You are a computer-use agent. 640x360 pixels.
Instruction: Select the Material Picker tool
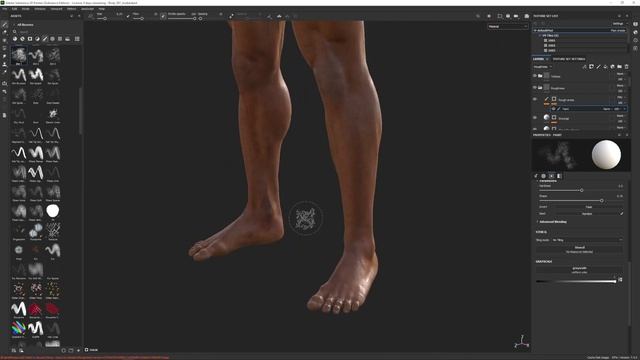click(4, 72)
